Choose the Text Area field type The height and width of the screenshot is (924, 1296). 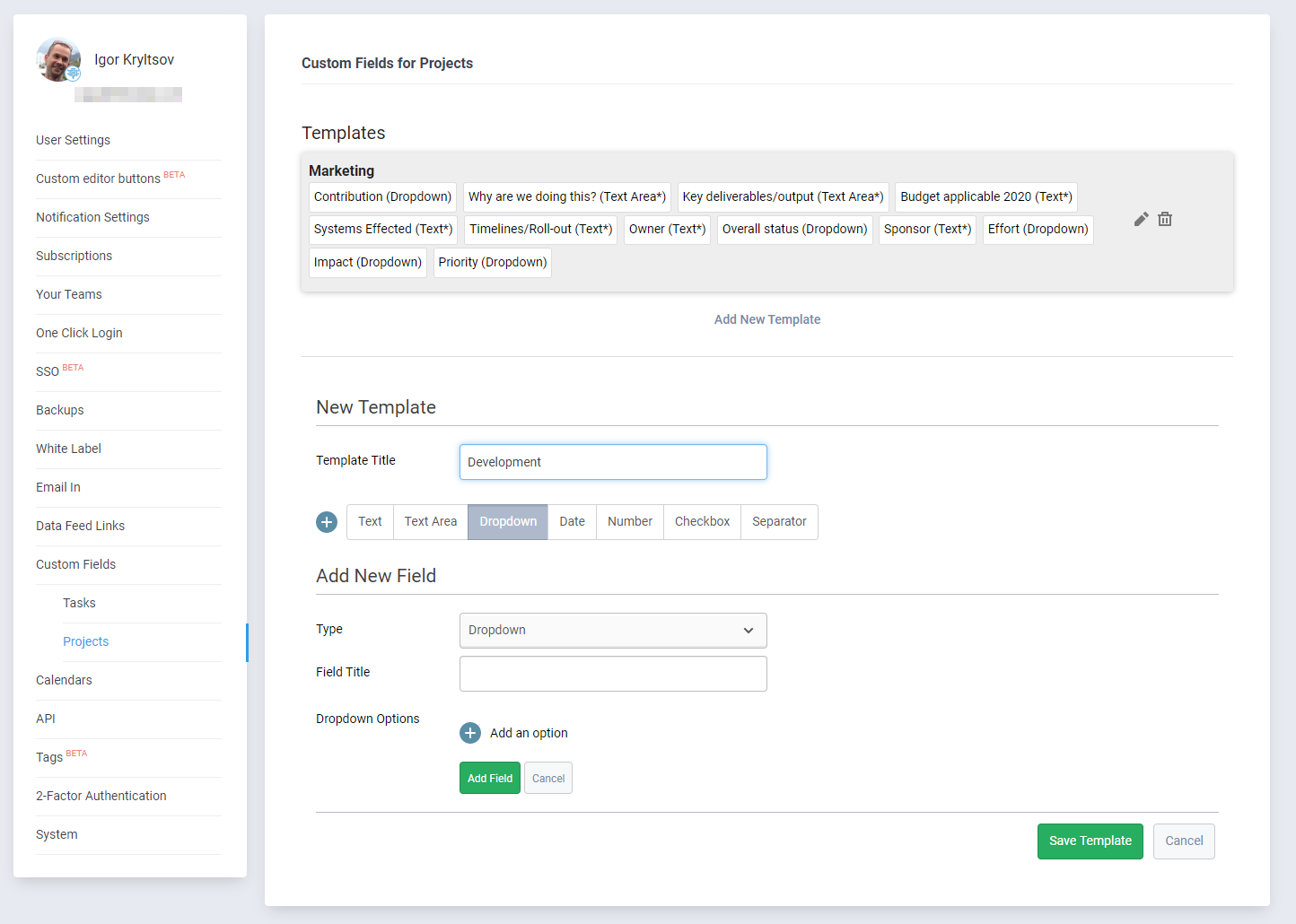[x=430, y=522]
